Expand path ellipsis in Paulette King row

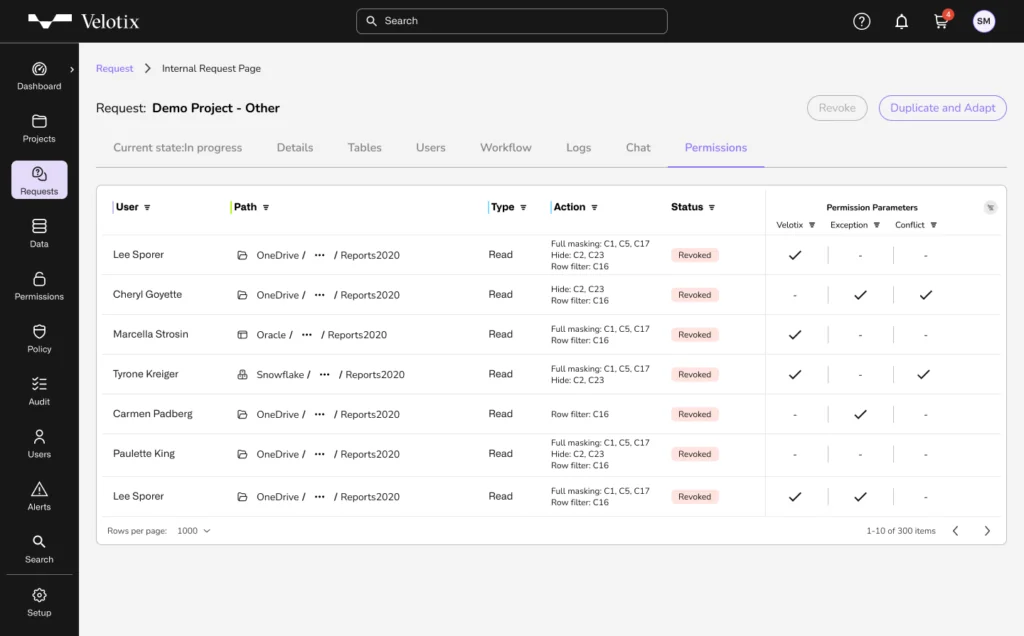[x=319, y=454]
